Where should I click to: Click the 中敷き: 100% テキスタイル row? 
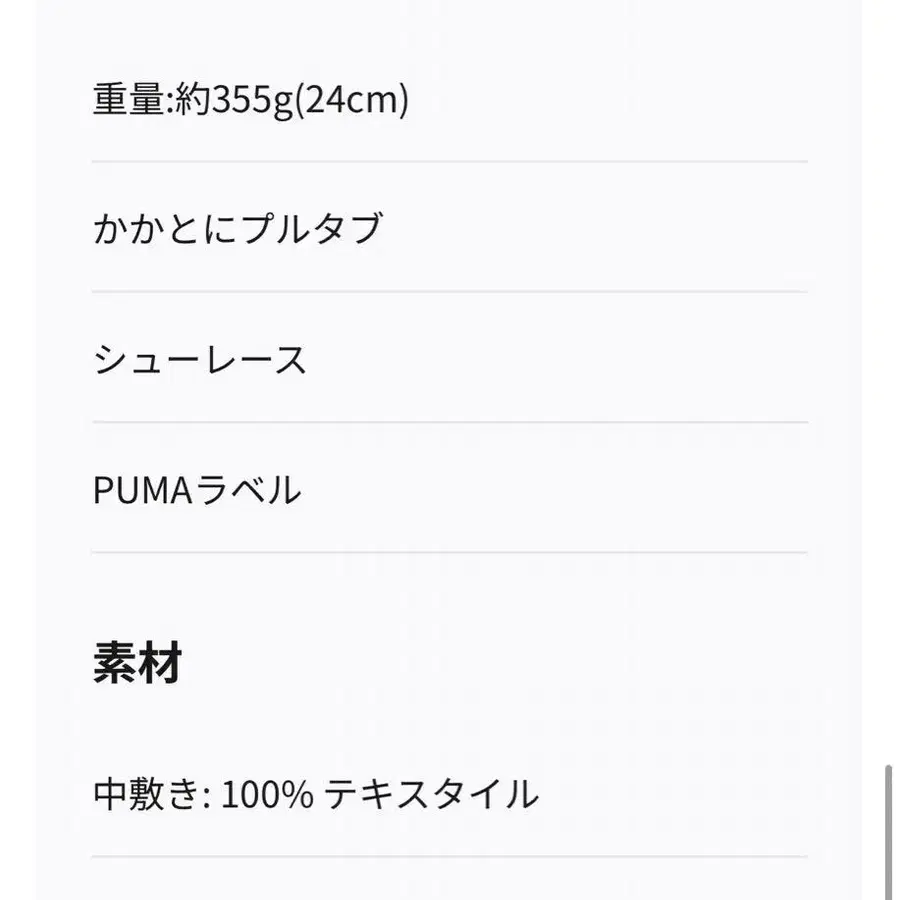pyautogui.click(x=316, y=795)
